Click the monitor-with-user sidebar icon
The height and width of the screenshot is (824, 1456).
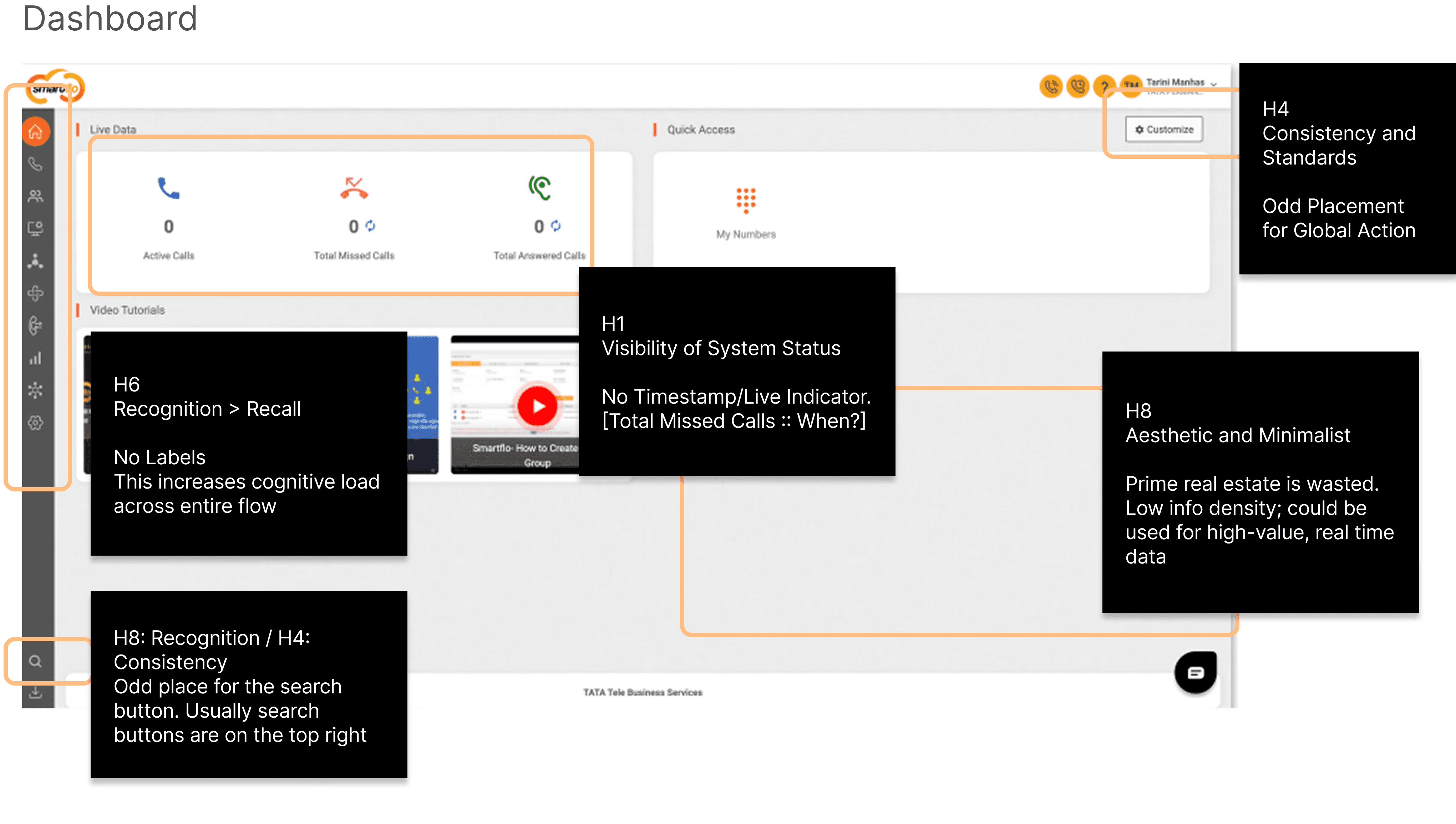[36, 229]
